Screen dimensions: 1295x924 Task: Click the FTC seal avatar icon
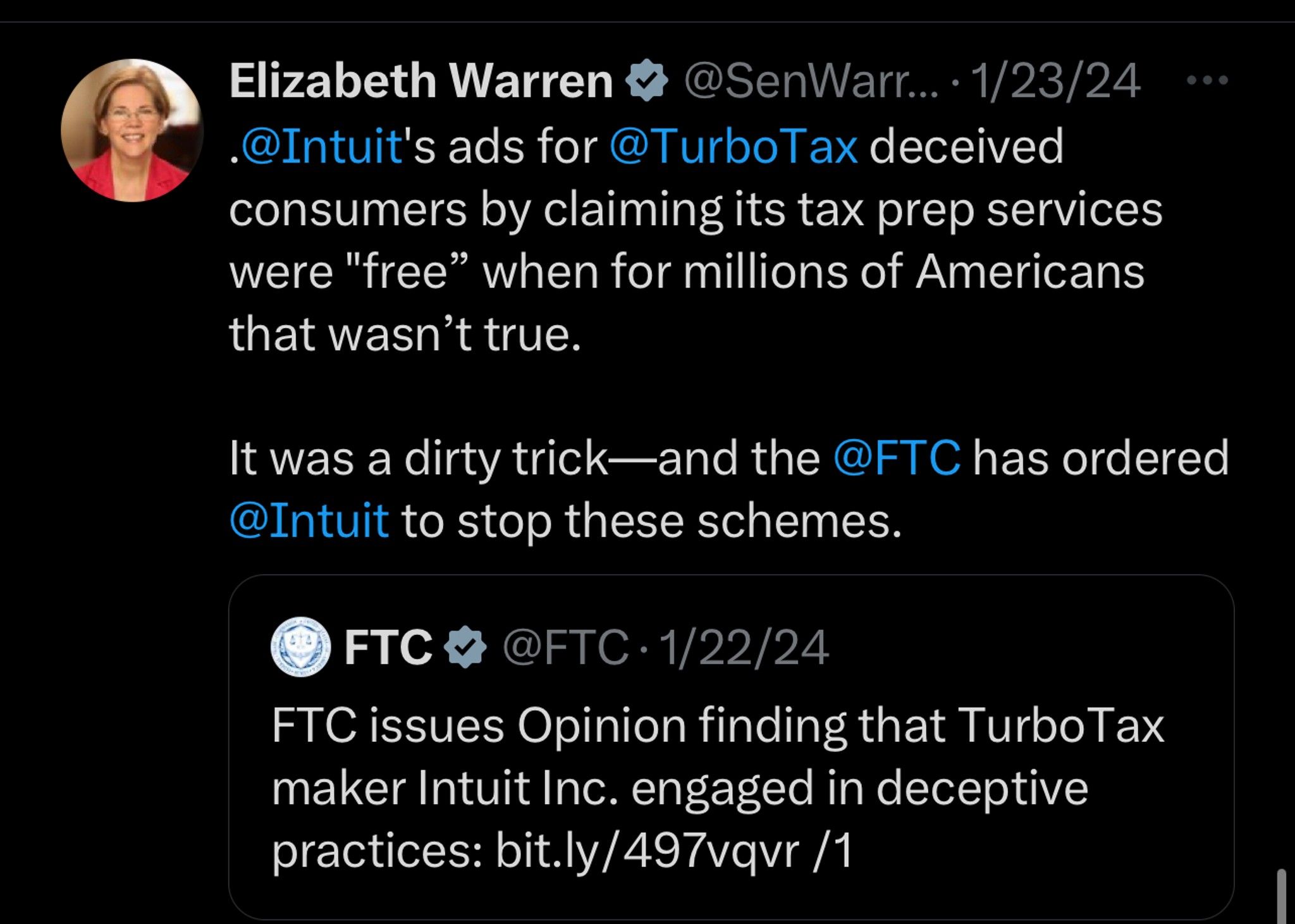pyautogui.click(x=300, y=647)
